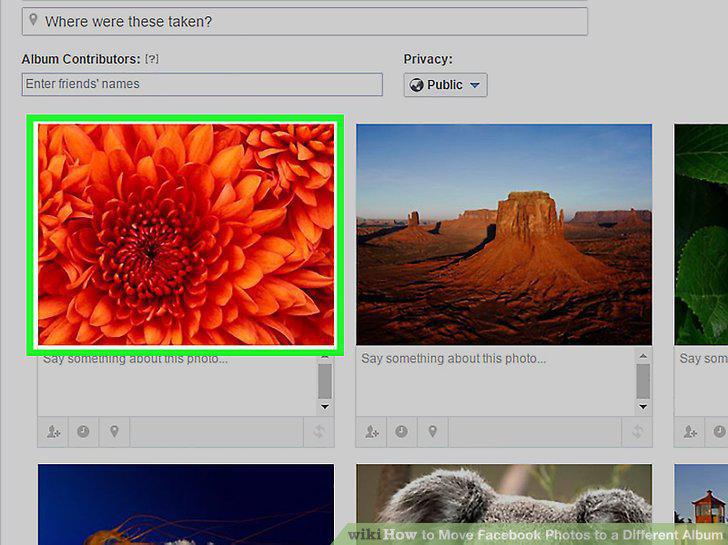Click the map pin icon in the location field
Screen dimensions: 728x545
[33, 20]
